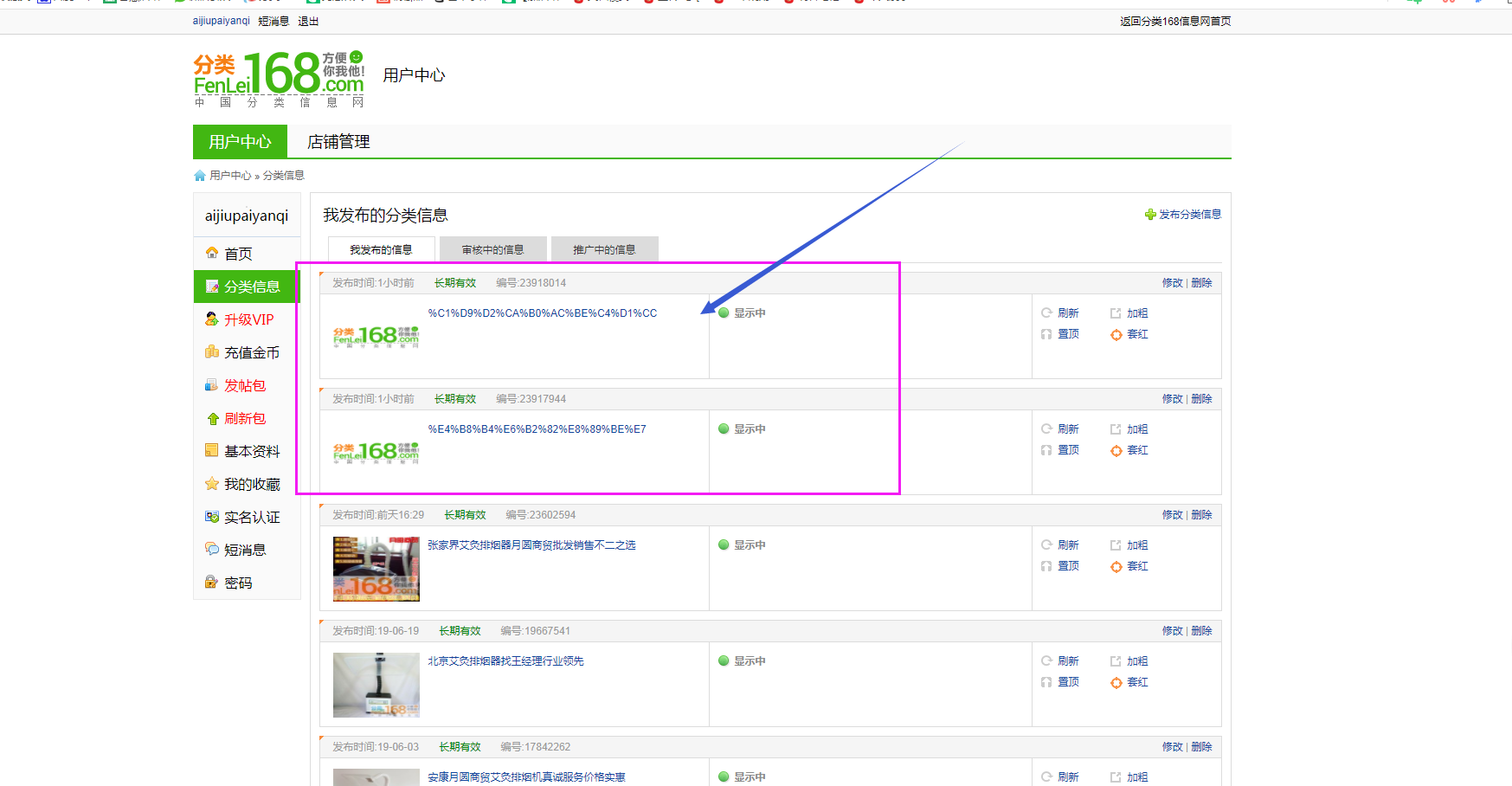The width and height of the screenshot is (1512, 786).
Task: Switch to 审核中的信息 tab
Action: pyautogui.click(x=492, y=249)
